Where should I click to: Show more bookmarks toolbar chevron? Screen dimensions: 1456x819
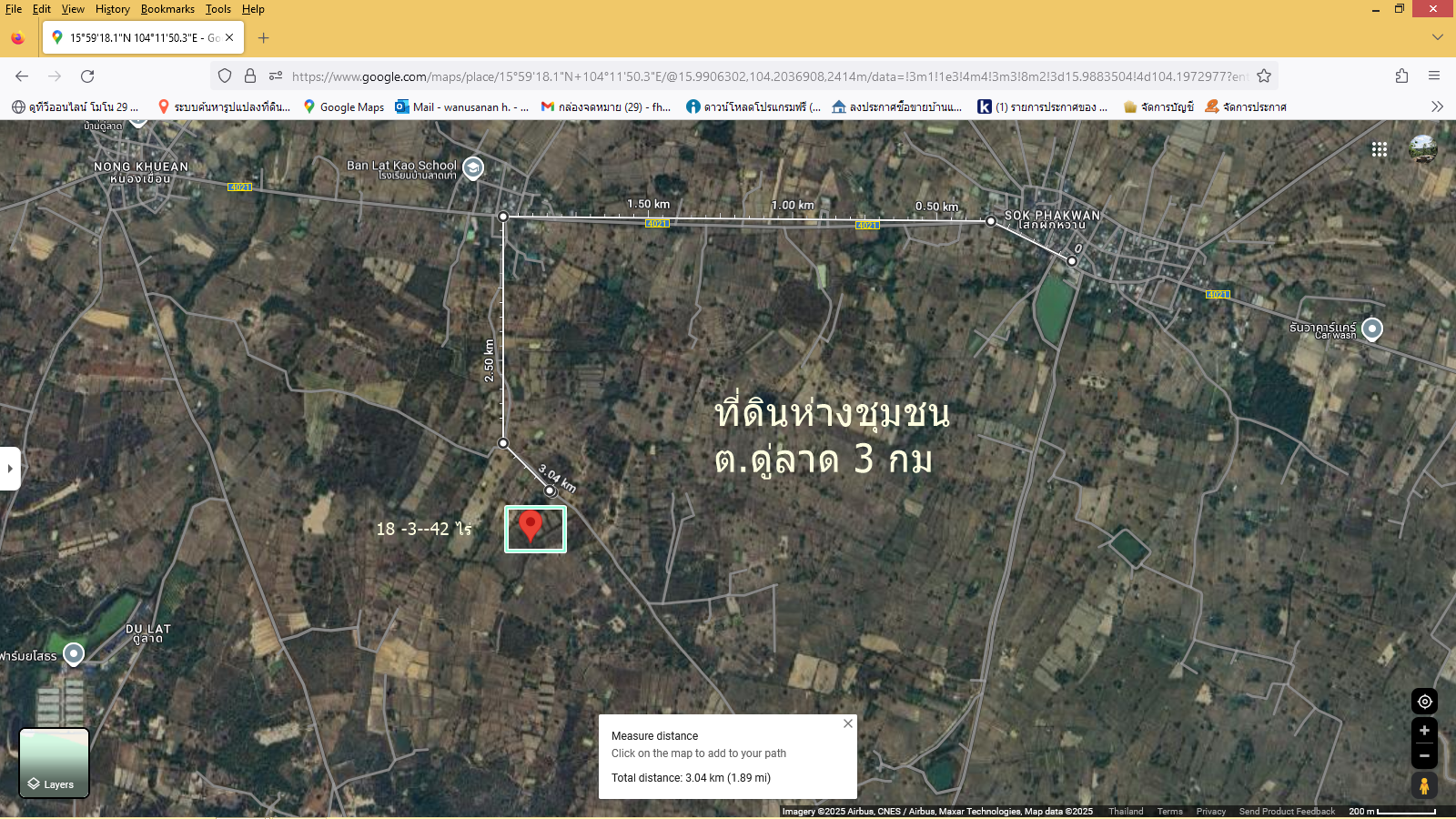pos(1437,106)
